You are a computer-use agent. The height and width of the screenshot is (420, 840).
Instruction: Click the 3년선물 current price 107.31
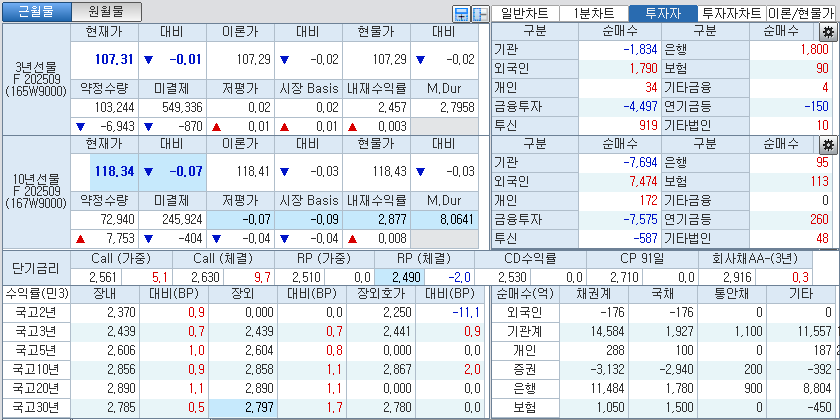(x=104, y=59)
